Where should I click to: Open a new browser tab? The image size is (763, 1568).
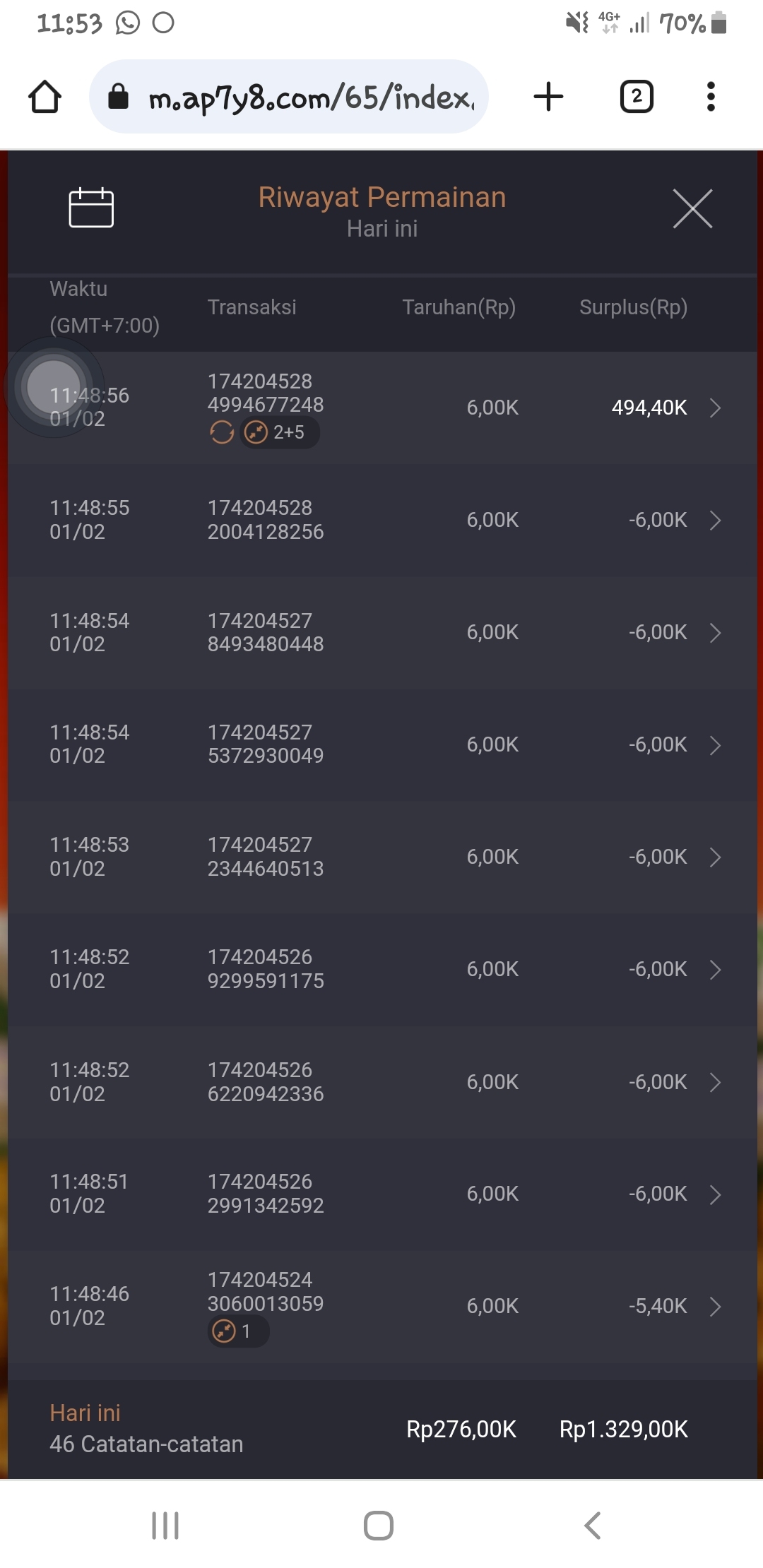[548, 97]
